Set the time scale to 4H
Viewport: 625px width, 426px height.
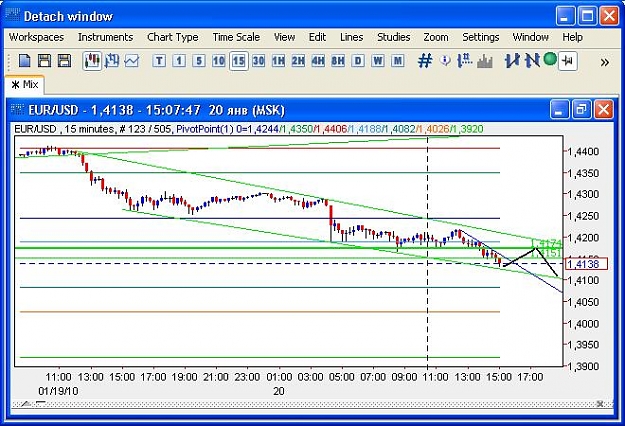[x=318, y=61]
